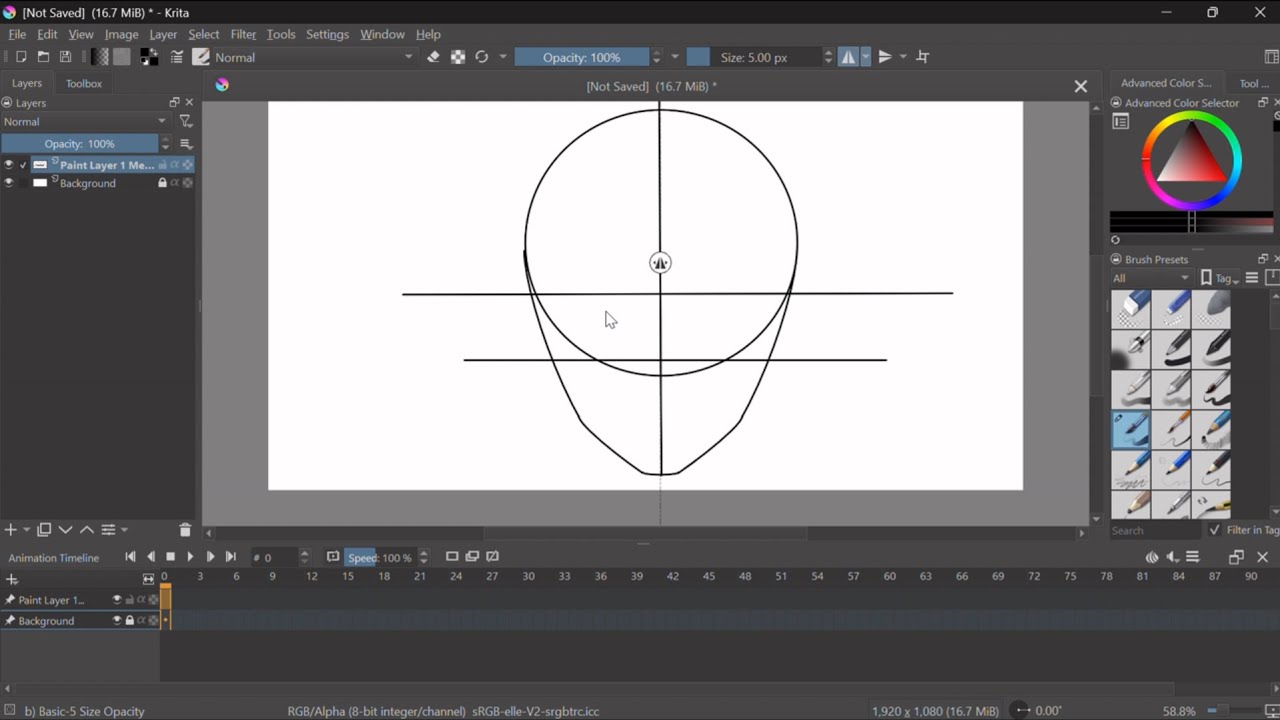Screen dimensions: 1280x720
Task: Unlock the Background layer in Layers panel
Action: pyautogui.click(x=162, y=183)
